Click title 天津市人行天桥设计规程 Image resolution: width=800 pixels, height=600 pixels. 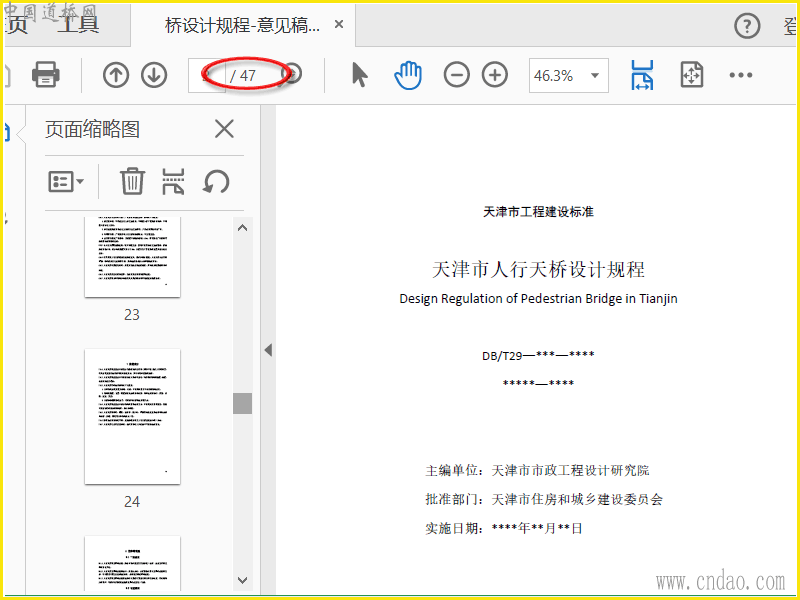pos(538,269)
